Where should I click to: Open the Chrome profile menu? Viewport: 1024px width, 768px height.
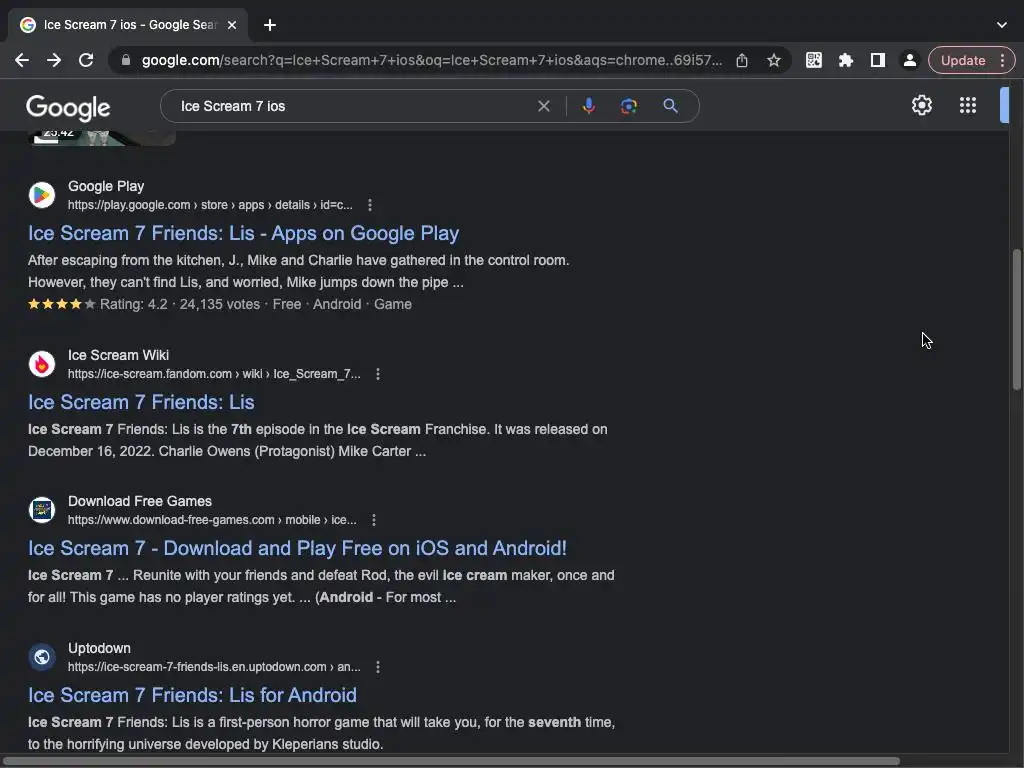[909, 60]
